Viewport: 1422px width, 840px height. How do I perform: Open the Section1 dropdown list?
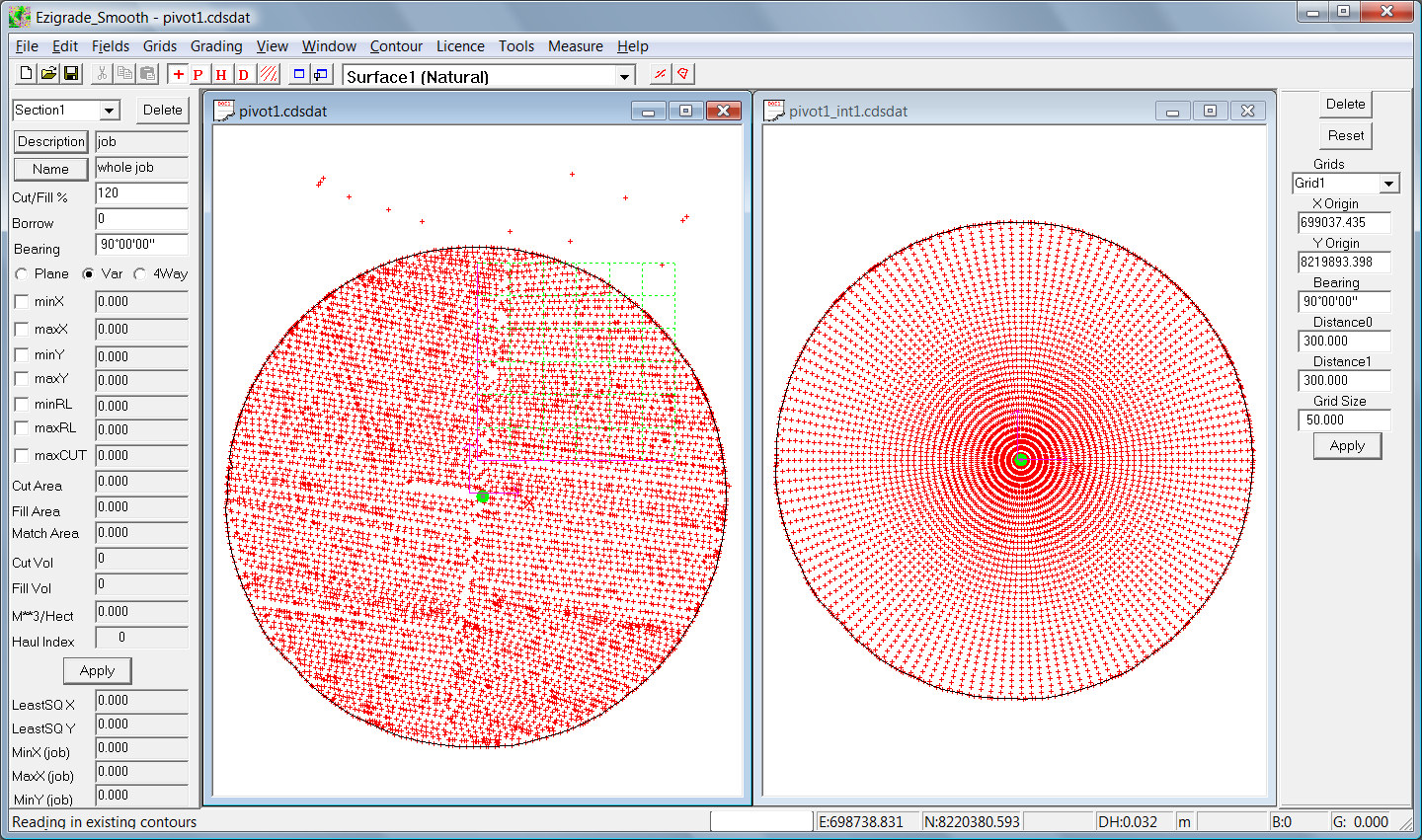[x=110, y=111]
